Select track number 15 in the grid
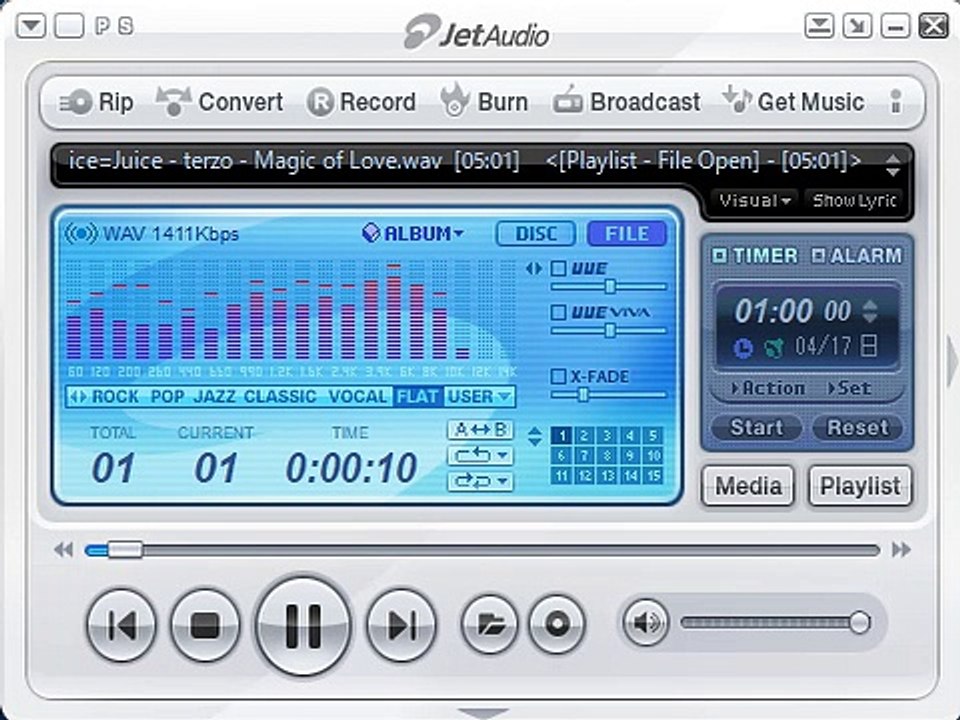 coord(653,476)
